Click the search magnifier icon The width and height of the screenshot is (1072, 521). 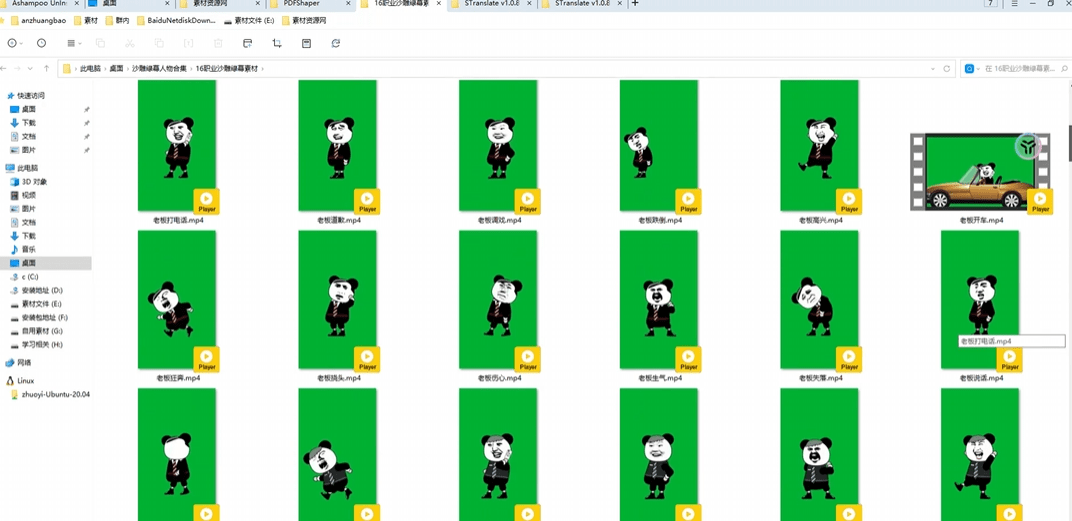coord(1065,69)
